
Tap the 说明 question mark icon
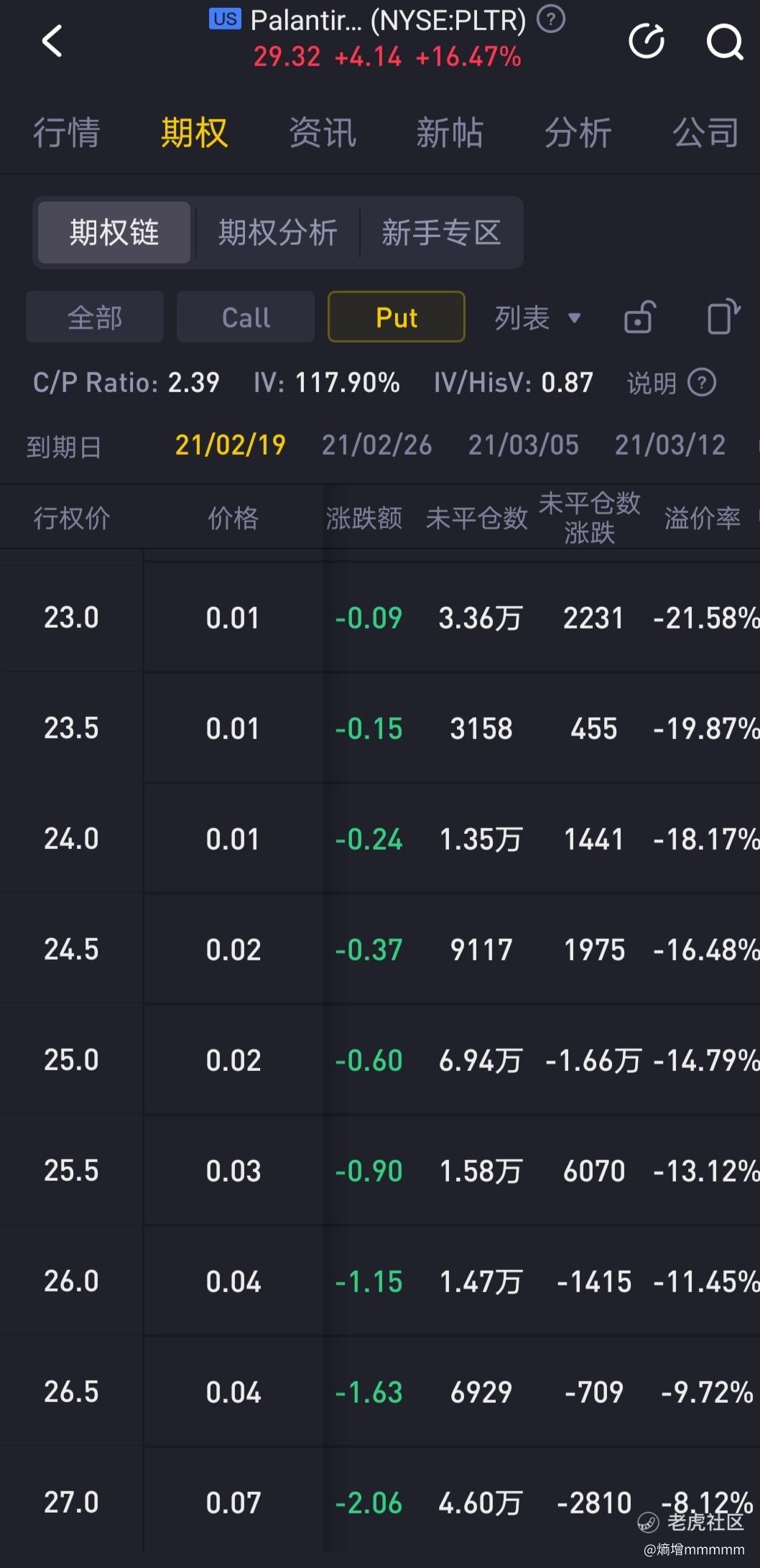click(x=702, y=382)
